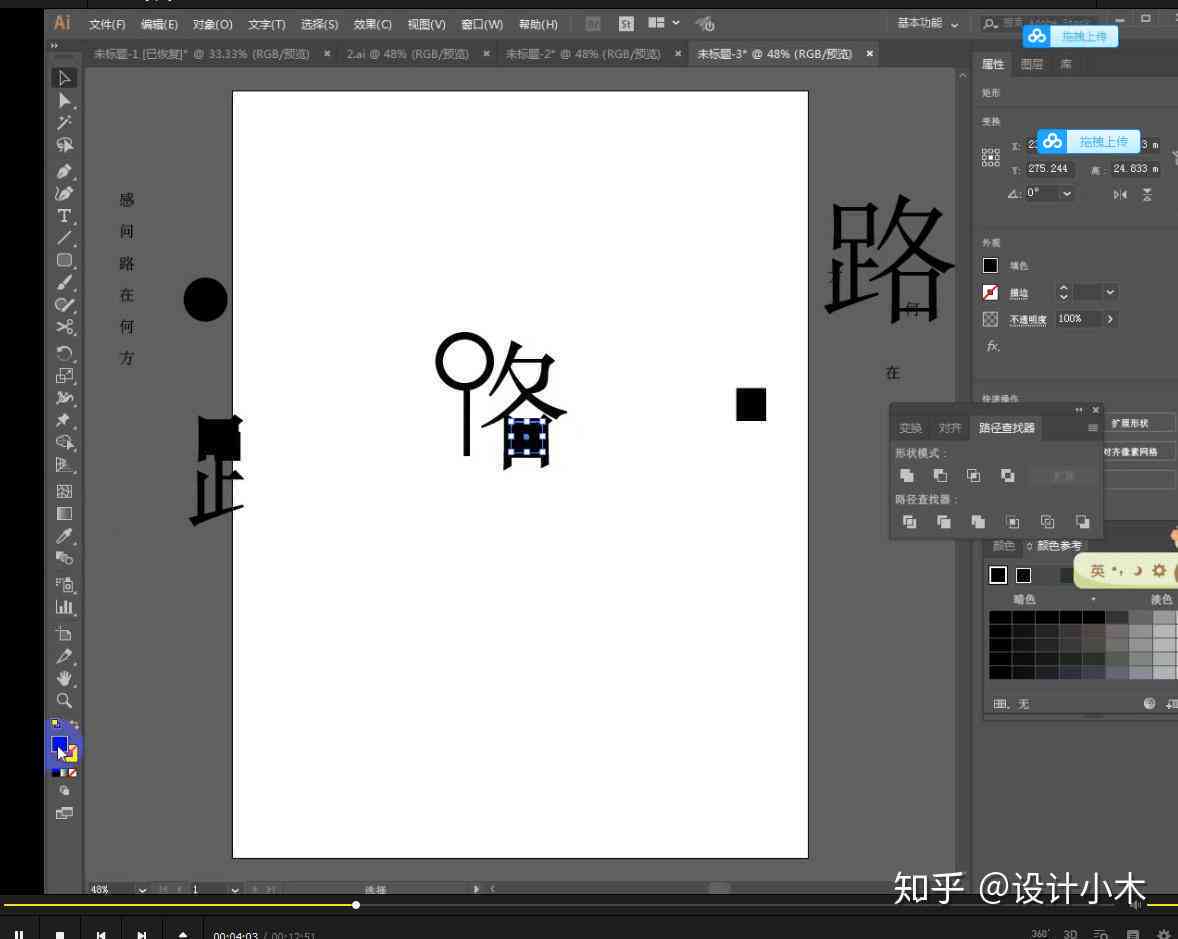Open rotation angle dropdown
The height and width of the screenshot is (939, 1178).
click(1067, 194)
